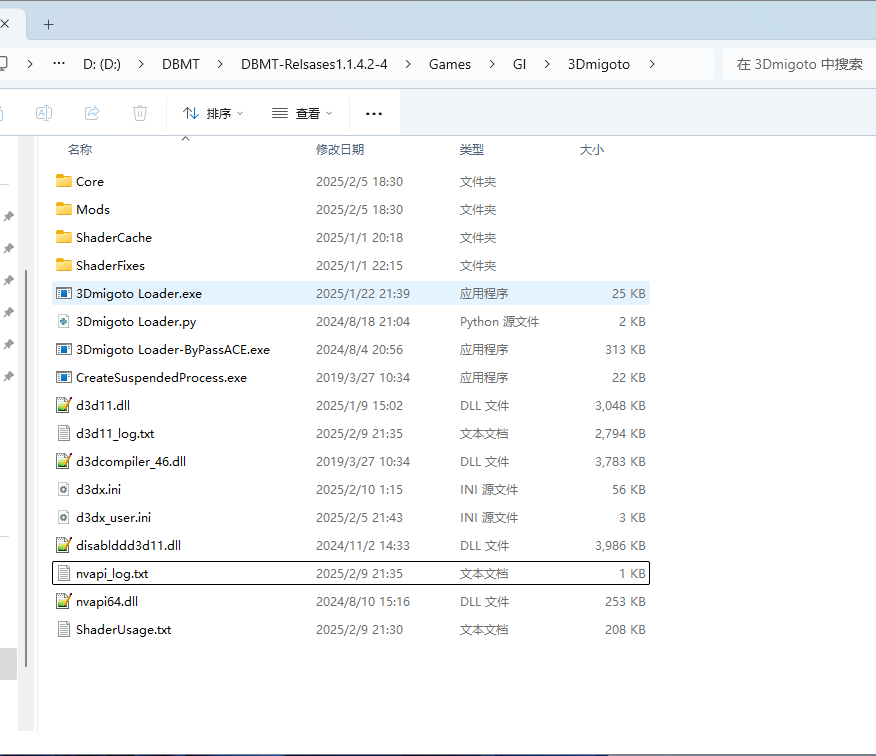Select the ShaderUsage.txt file name
The image size is (876, 756).
[123, 630]
